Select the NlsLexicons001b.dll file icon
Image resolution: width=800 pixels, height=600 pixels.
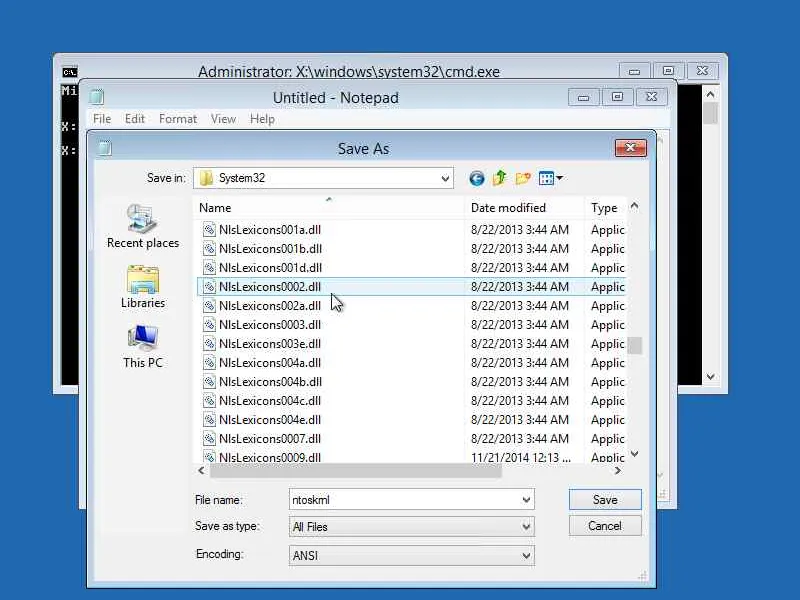[x=209, y=248]
